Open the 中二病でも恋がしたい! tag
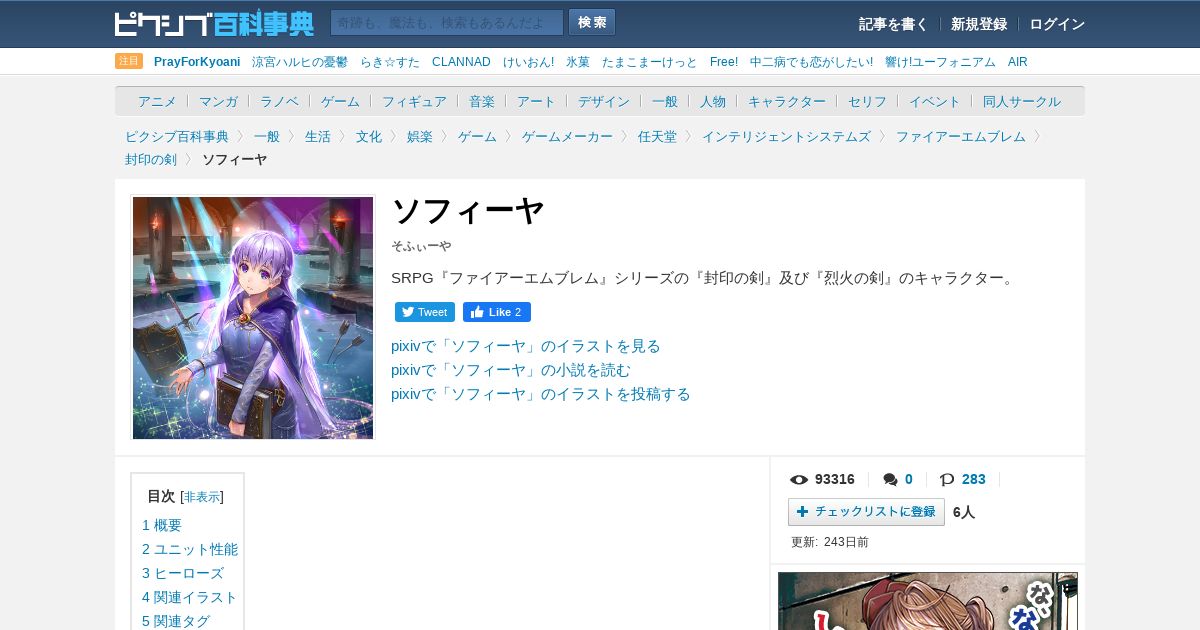 (x=811, y=62)
